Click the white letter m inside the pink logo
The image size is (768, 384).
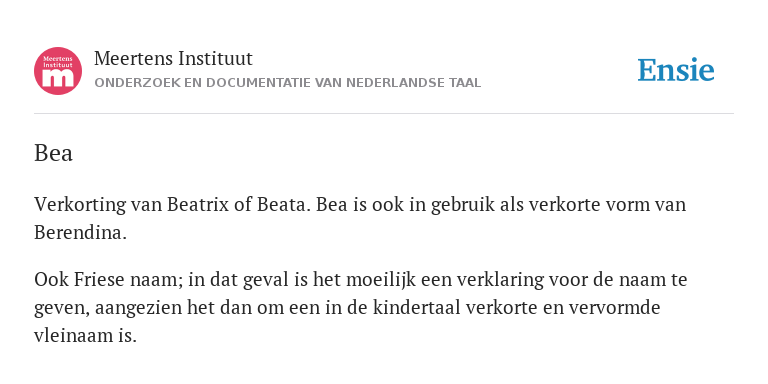tap(58, 78)
